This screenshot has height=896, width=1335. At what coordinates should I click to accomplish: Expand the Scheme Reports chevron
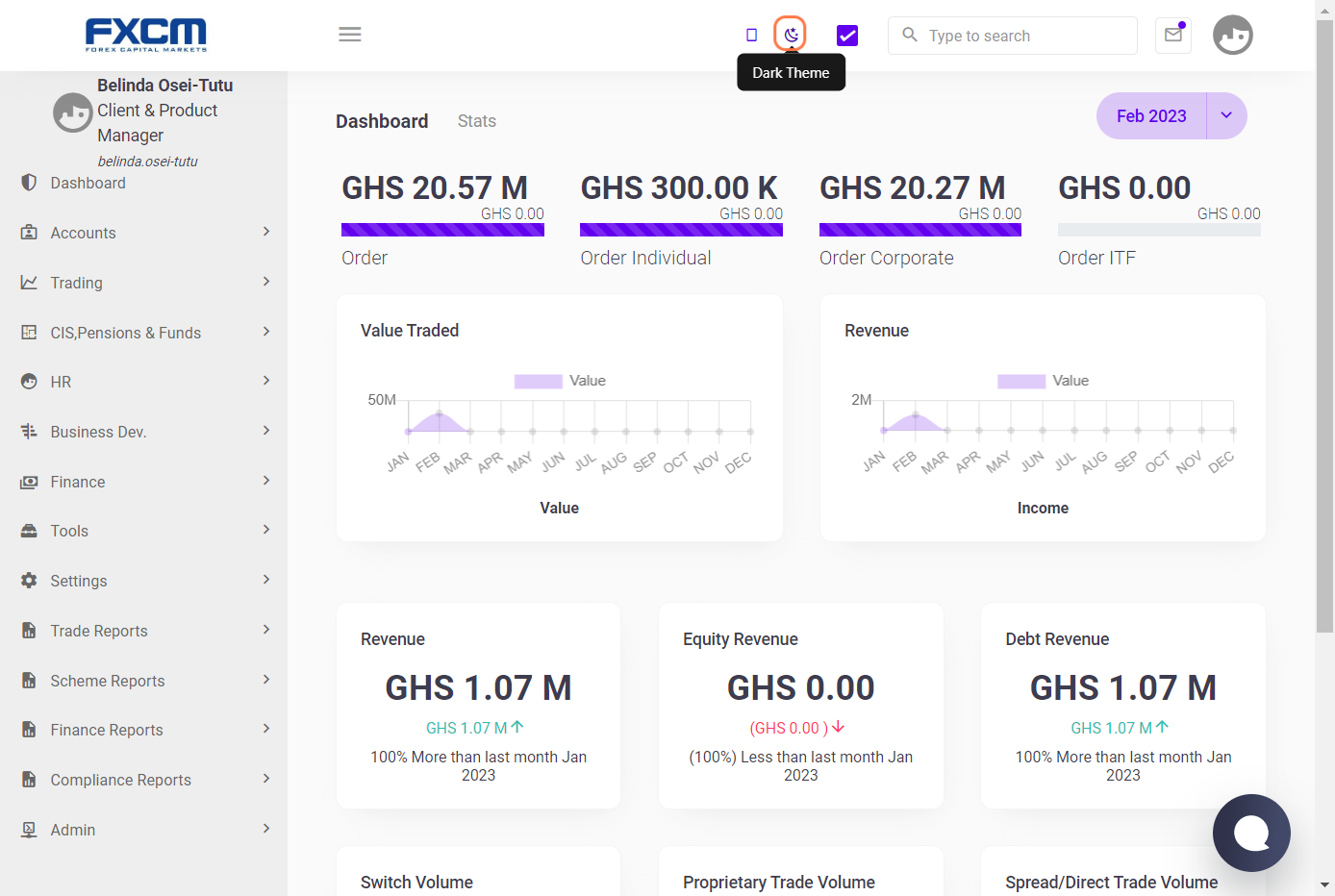[266, 680]
